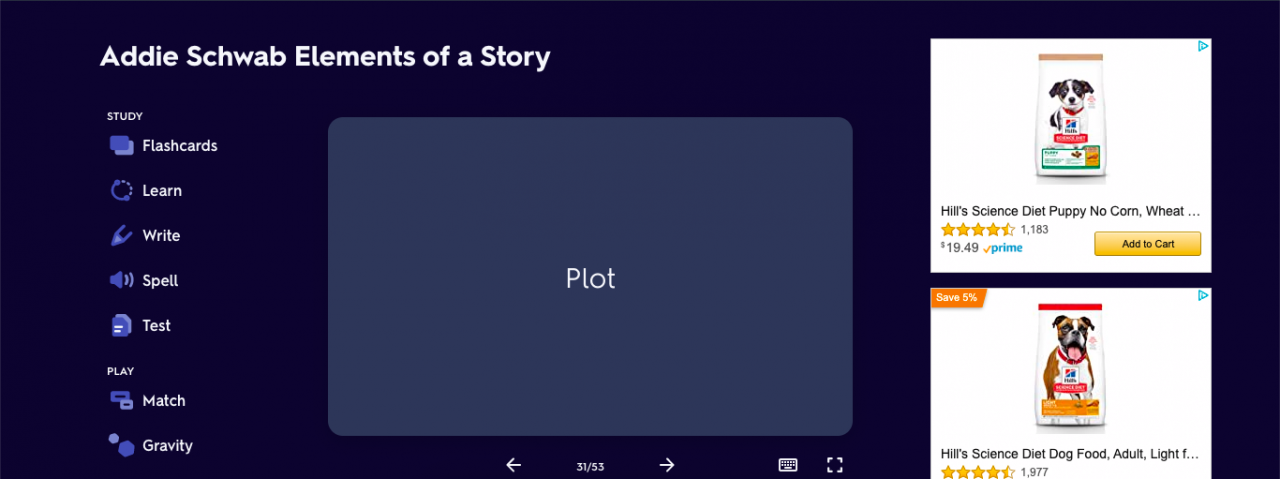This screenshot has height=479, width=1280.
Task: Start the Test mode icon
Action: click(x=122, y=326)
